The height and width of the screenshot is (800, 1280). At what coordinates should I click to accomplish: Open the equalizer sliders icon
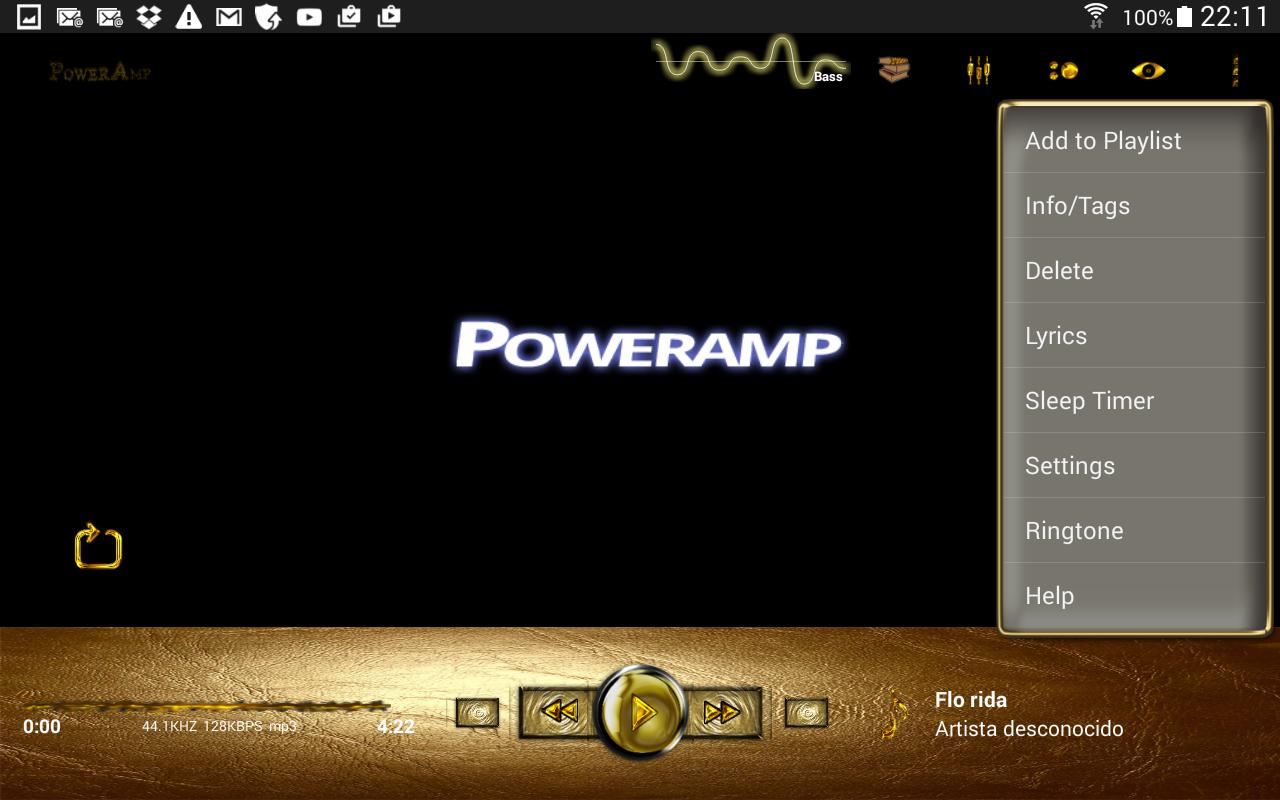(978, 70)
